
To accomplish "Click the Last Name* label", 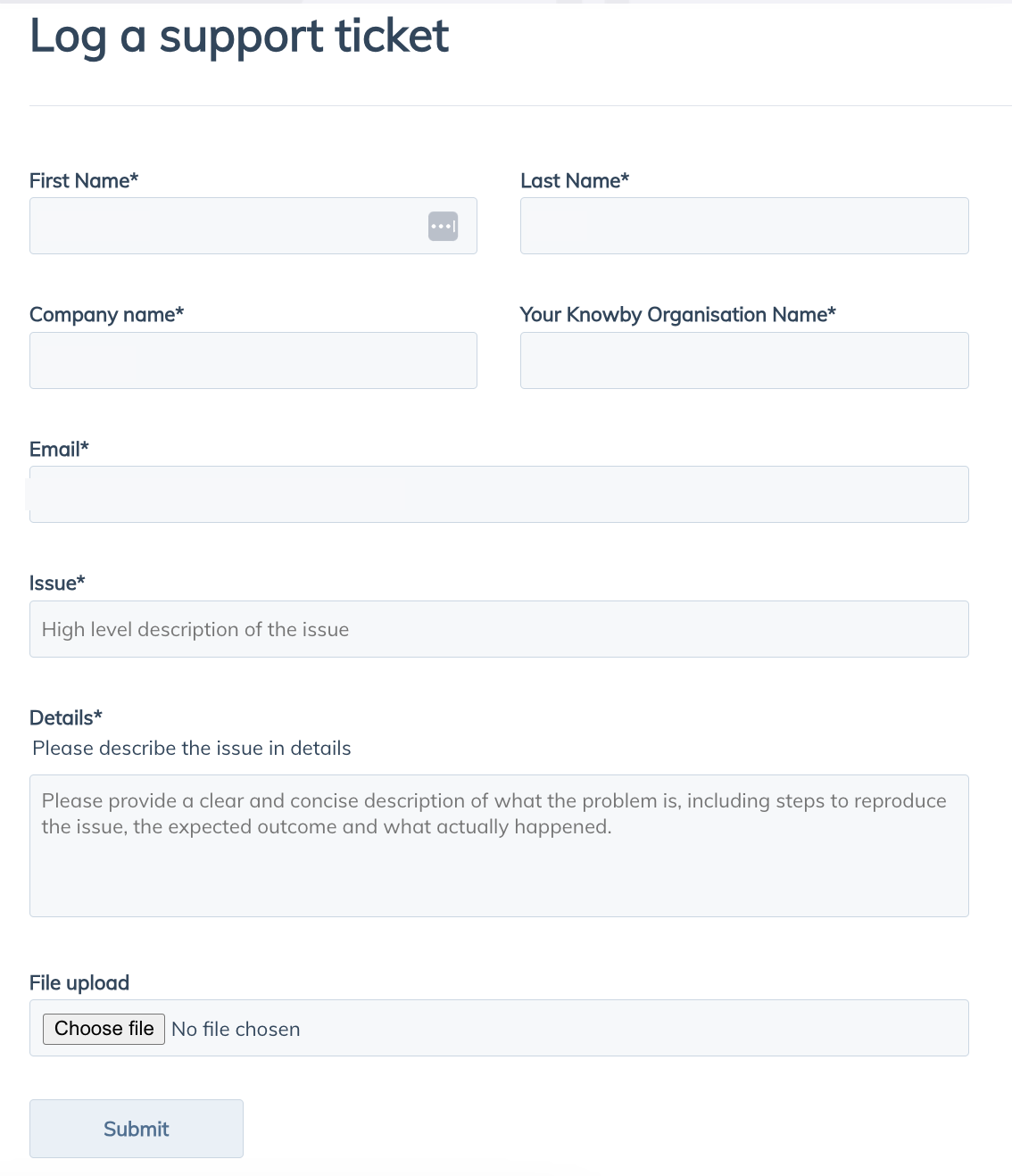I will 575,180.
